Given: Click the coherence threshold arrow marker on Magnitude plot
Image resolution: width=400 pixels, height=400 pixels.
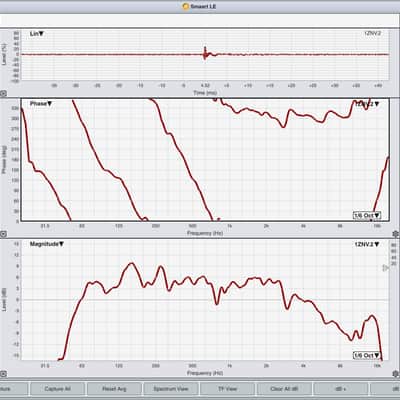Looking at the screenshot, I should pos(385,268).
